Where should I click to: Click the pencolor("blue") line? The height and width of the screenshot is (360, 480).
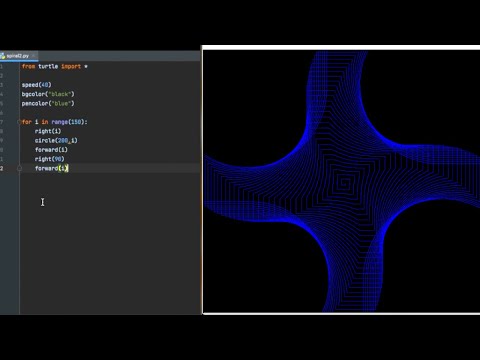48,103
